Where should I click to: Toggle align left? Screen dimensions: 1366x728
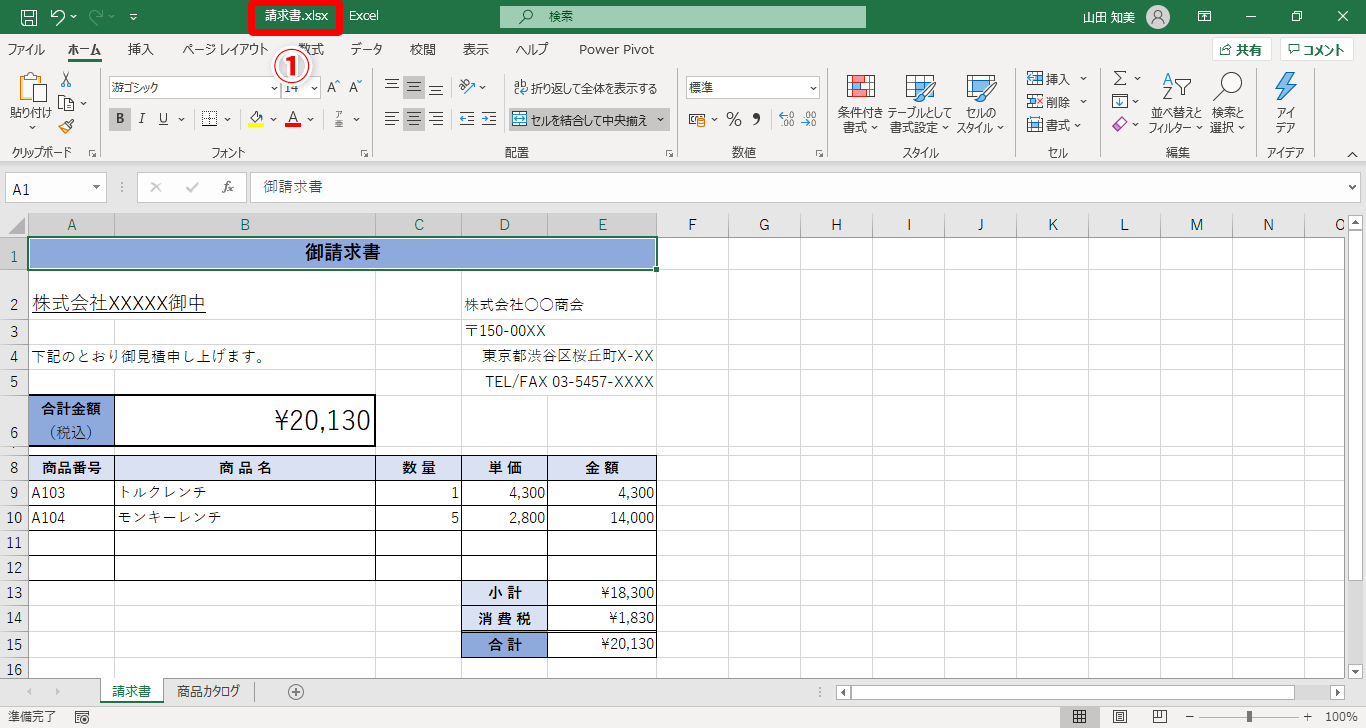[392, 120]
